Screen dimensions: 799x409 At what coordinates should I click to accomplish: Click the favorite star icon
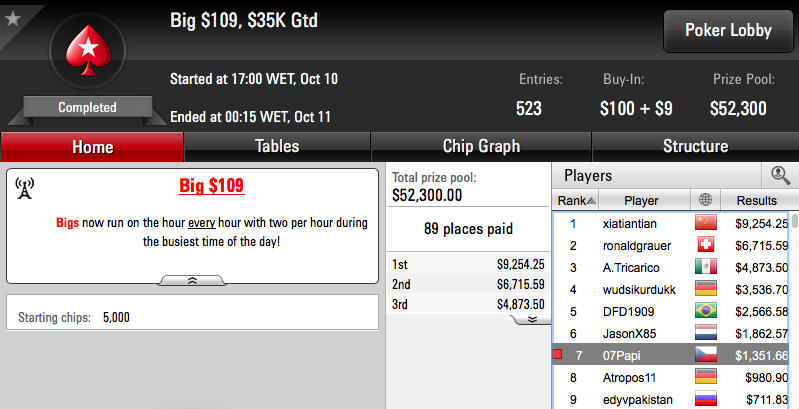(x=12, y=19)
